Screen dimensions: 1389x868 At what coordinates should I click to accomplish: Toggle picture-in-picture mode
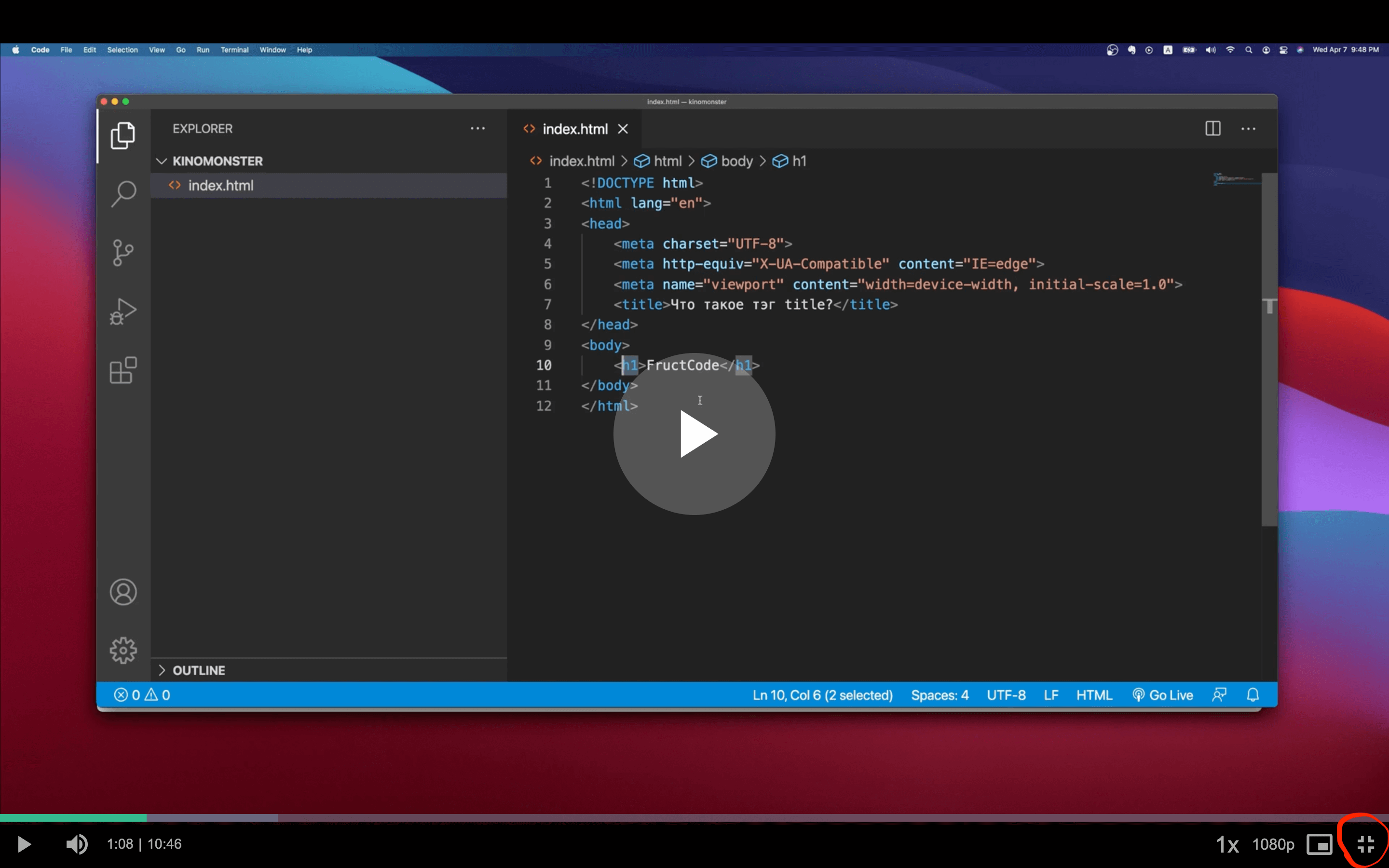[1320, 844]
